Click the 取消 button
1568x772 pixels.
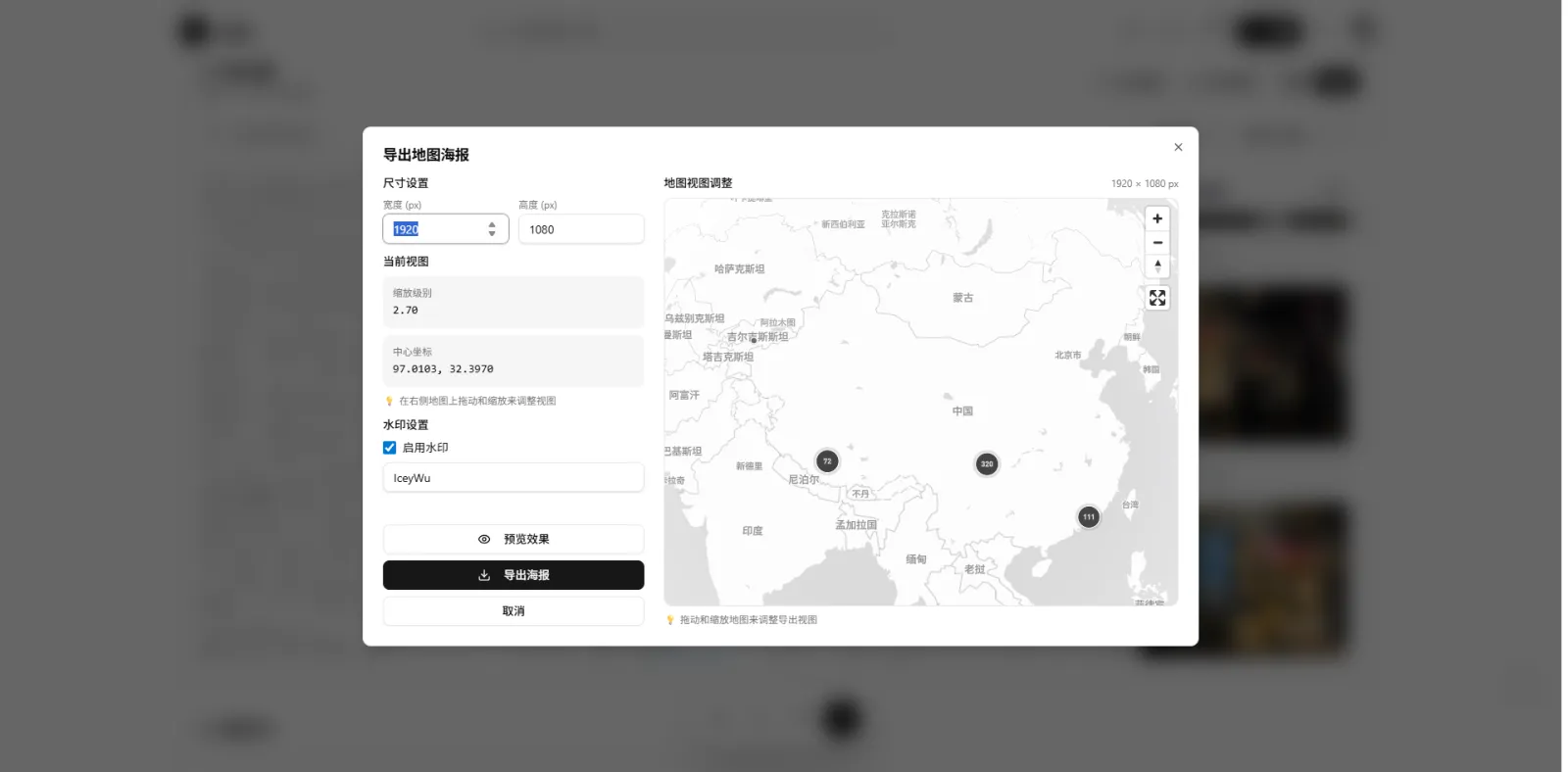tap(514, 611)
